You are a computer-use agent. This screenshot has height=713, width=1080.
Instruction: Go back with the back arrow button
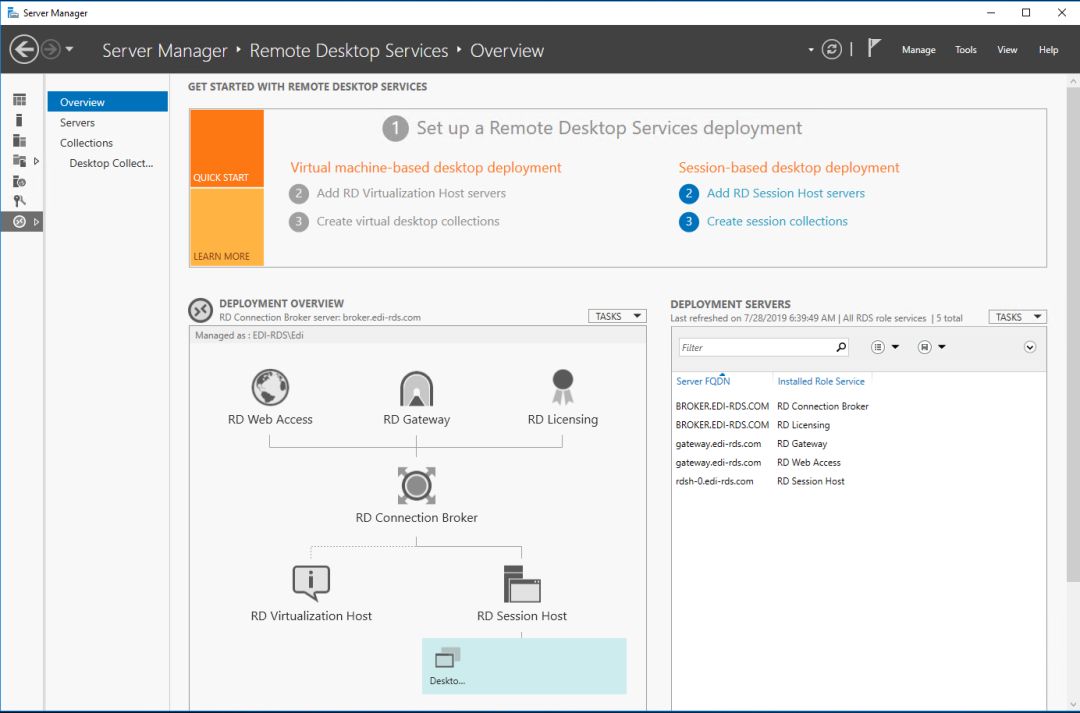pos(24,50)
